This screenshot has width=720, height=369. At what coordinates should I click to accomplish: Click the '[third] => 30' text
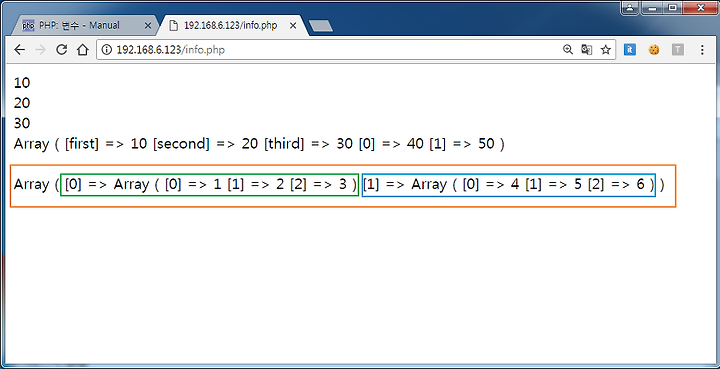coord(308,144)
